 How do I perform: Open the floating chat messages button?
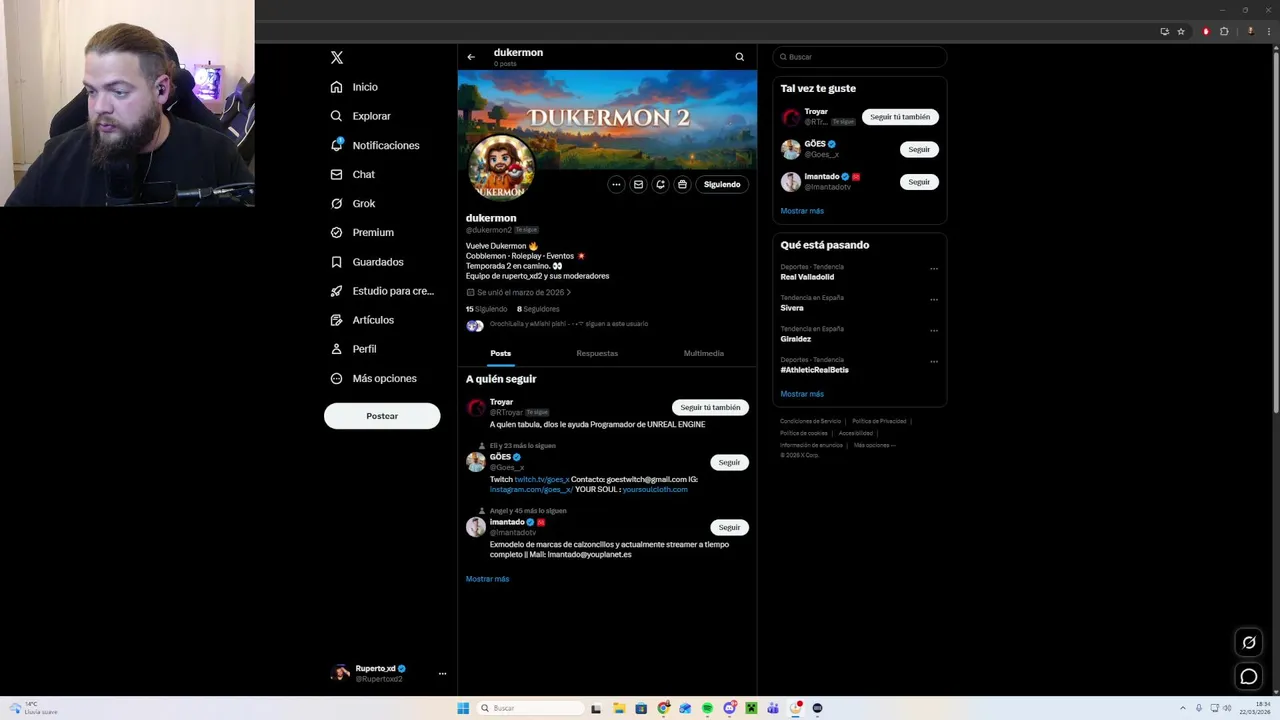coord(1249,677)
